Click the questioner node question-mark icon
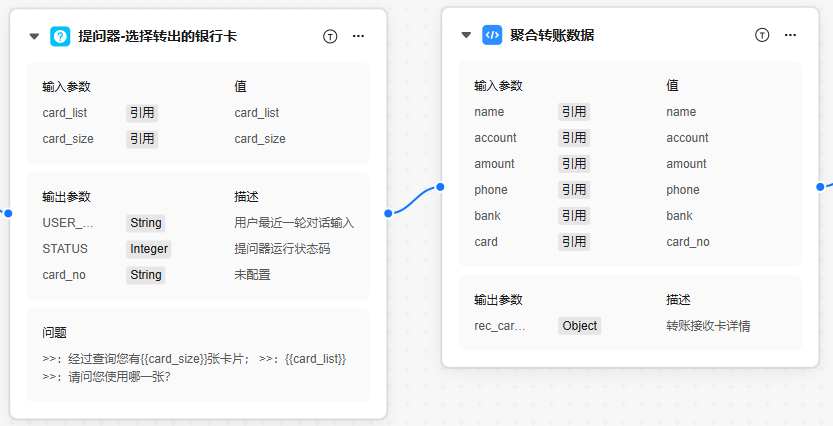Viewport: 833px width, 426px height. [x=60, y=36]
